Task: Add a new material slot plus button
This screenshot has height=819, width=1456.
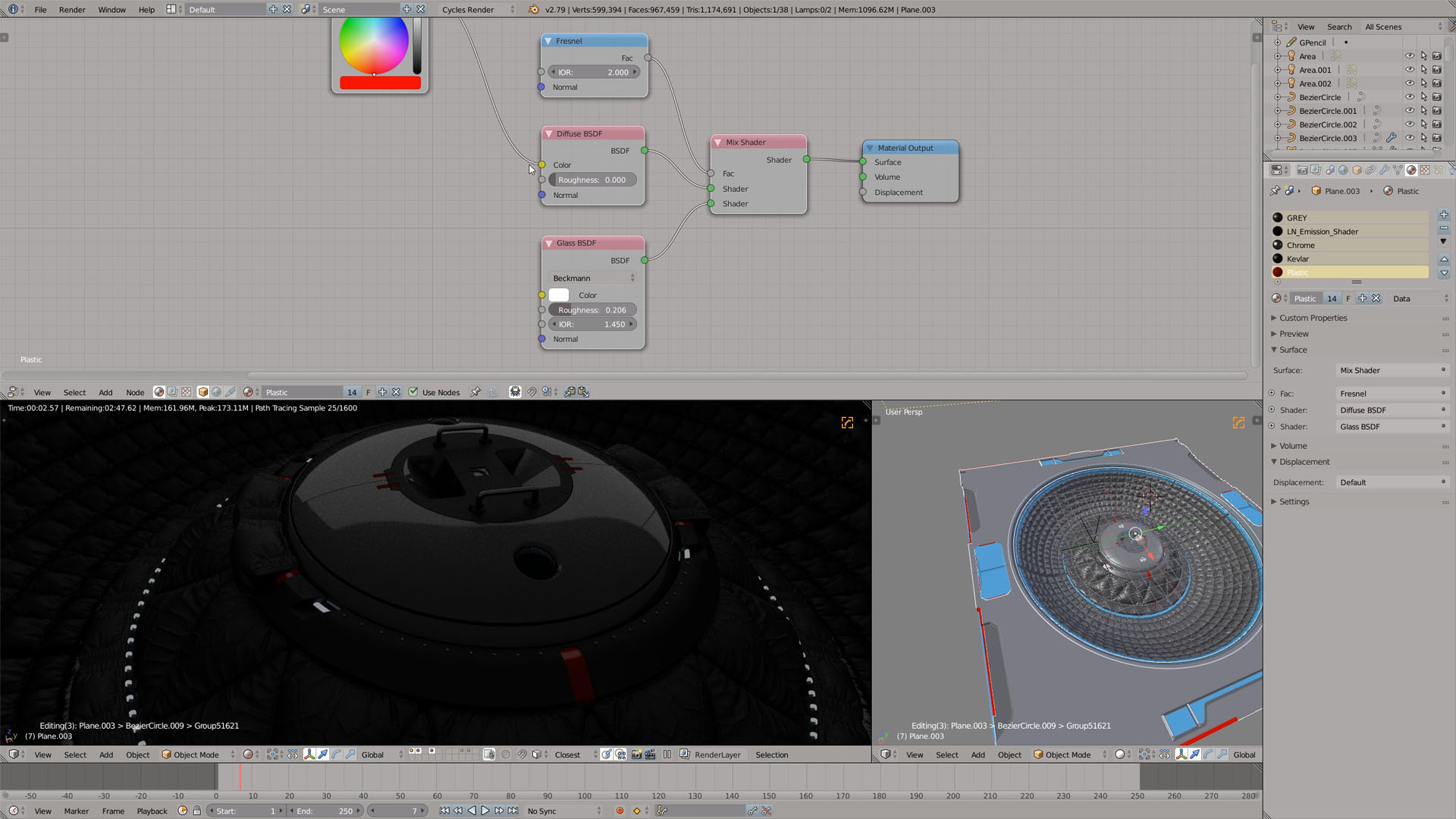Action: pos(1444,215)
